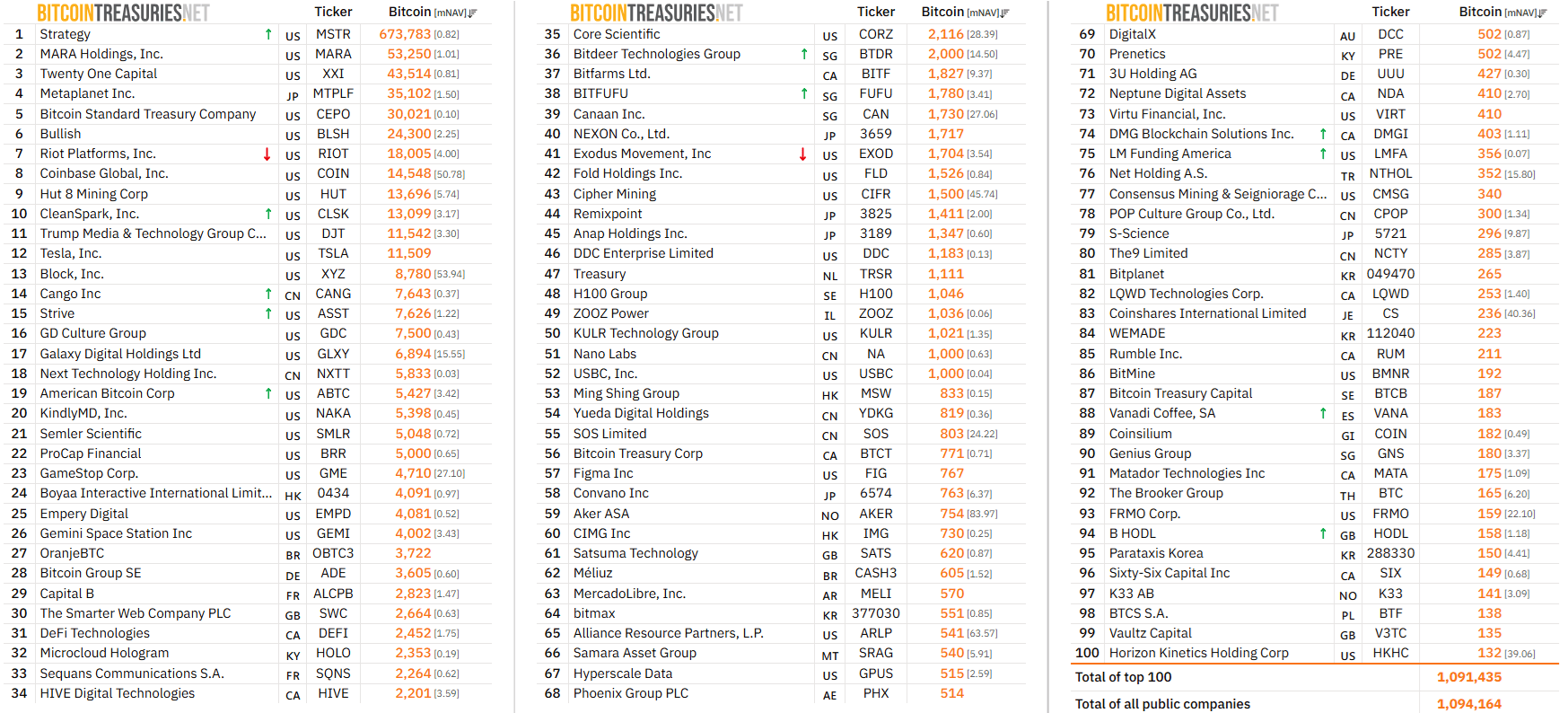This screenshot has width=1568, height=713.
Task: Click the sort icon in the Bitcoin header above DigitalX
Action: coord(1542,13)
